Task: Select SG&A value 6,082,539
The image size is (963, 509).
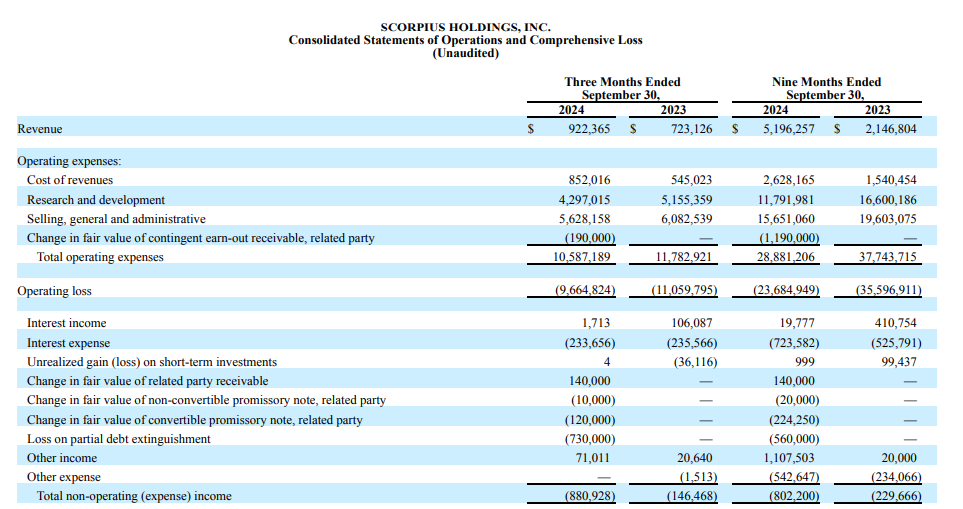Action: (x=687, y=219)
